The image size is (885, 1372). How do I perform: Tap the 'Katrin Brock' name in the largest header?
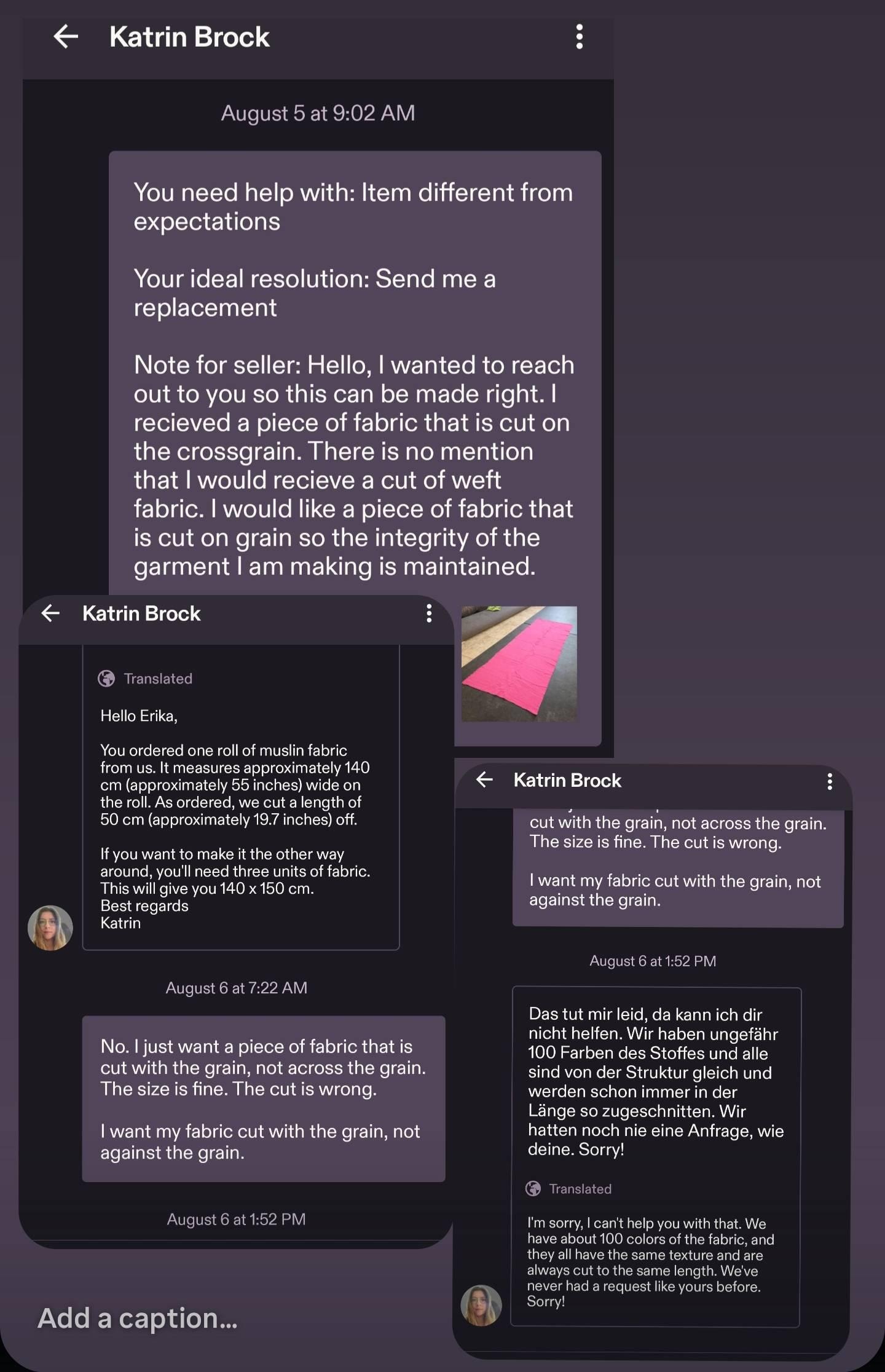coord(189,37)
